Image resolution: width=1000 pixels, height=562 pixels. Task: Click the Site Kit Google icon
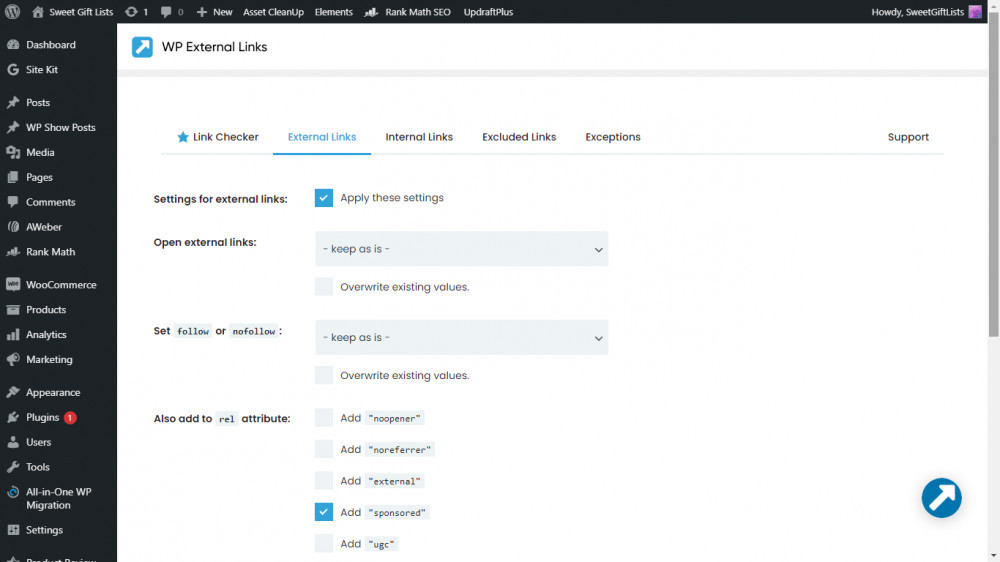pyautogui.click(x=13, y=70)
